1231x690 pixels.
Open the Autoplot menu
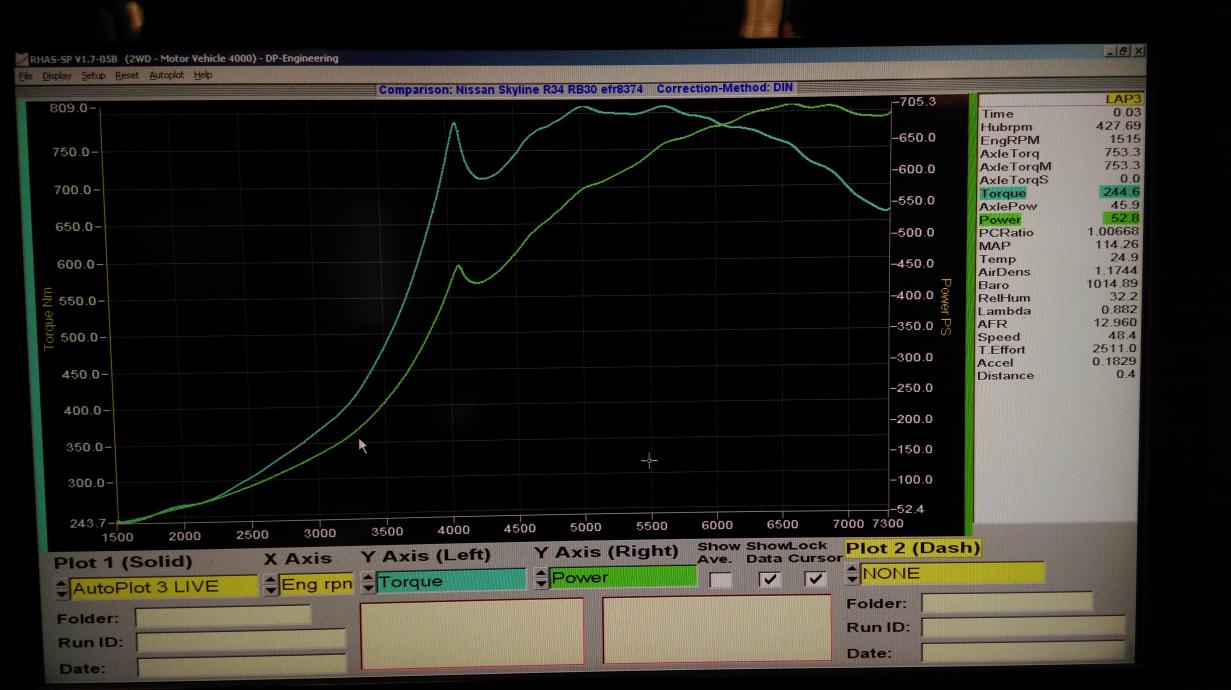(166, 75)
